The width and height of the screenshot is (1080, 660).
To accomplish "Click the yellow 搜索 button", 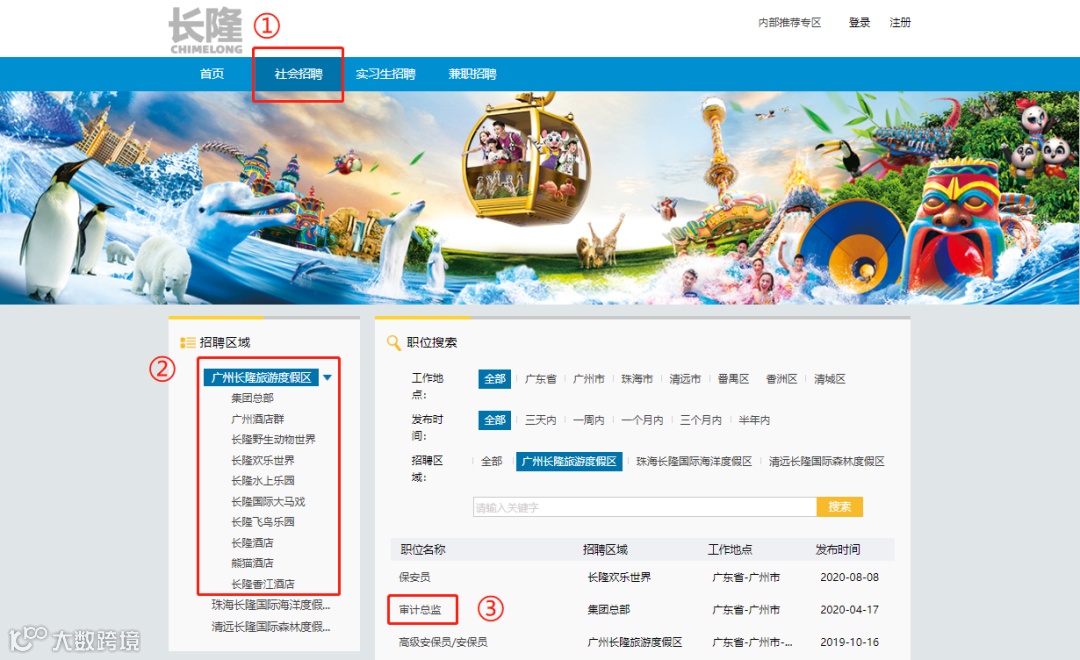I will (840, 507).
